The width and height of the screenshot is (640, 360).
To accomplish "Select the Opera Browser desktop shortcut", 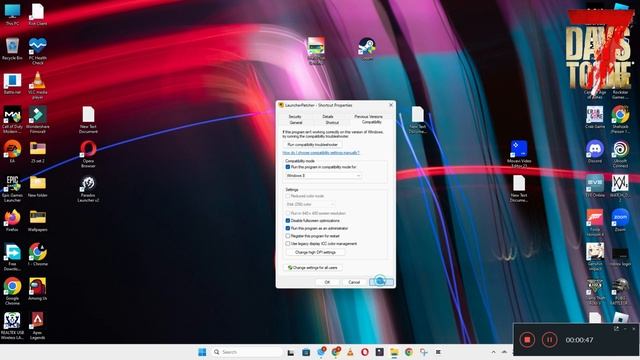I will pyautogui.click(x=88, y=153).
